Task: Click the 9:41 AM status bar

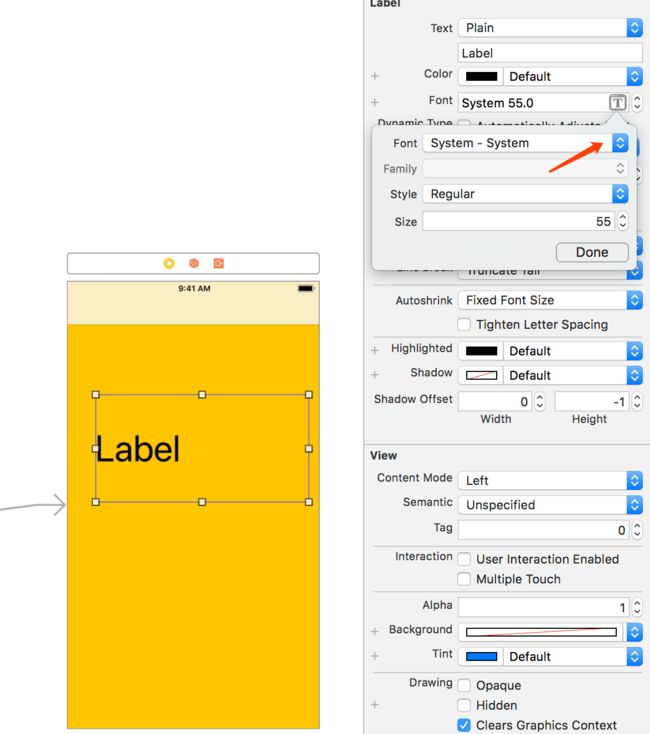Action: (x=194, y=288)
